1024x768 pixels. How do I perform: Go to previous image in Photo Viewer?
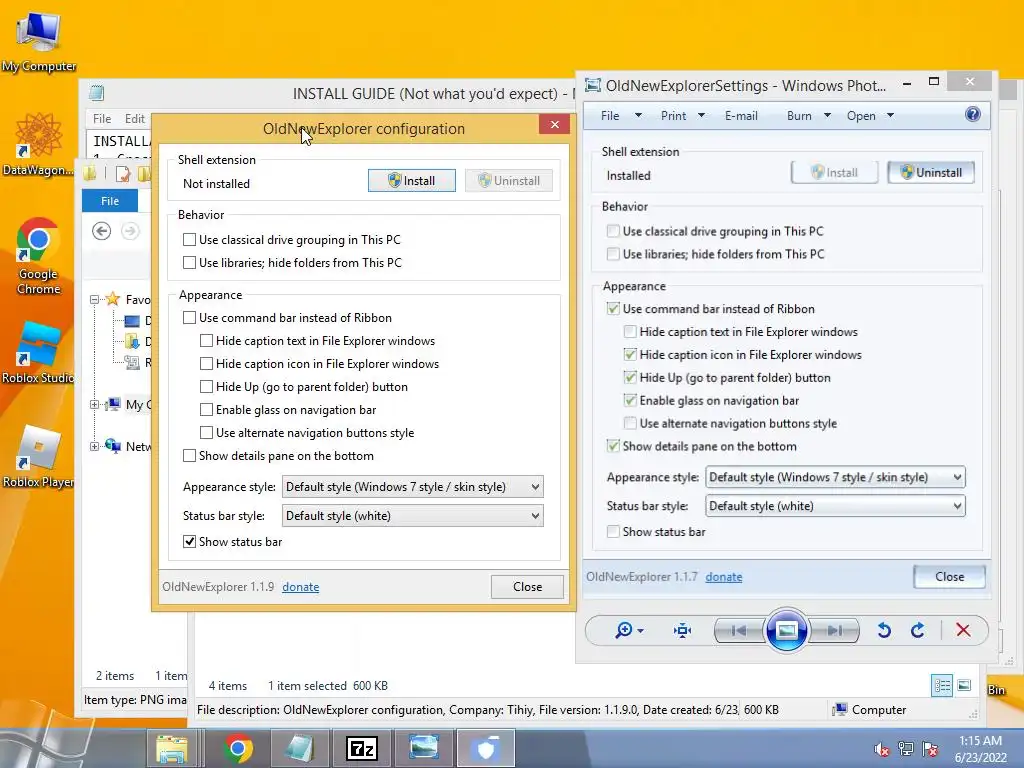739,630
